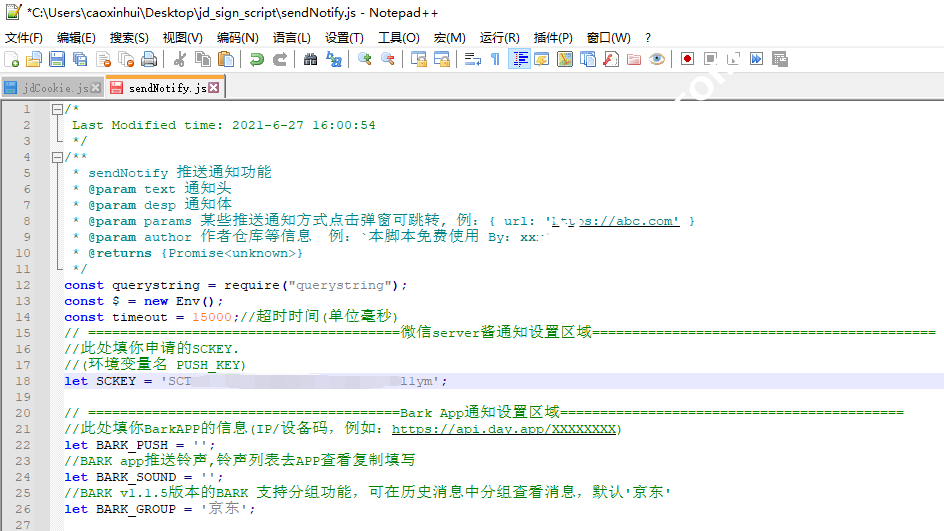Viewport: 944px width, 531px height.
Task: Open Folder as Workspace icon
Action: pos(634,59)
